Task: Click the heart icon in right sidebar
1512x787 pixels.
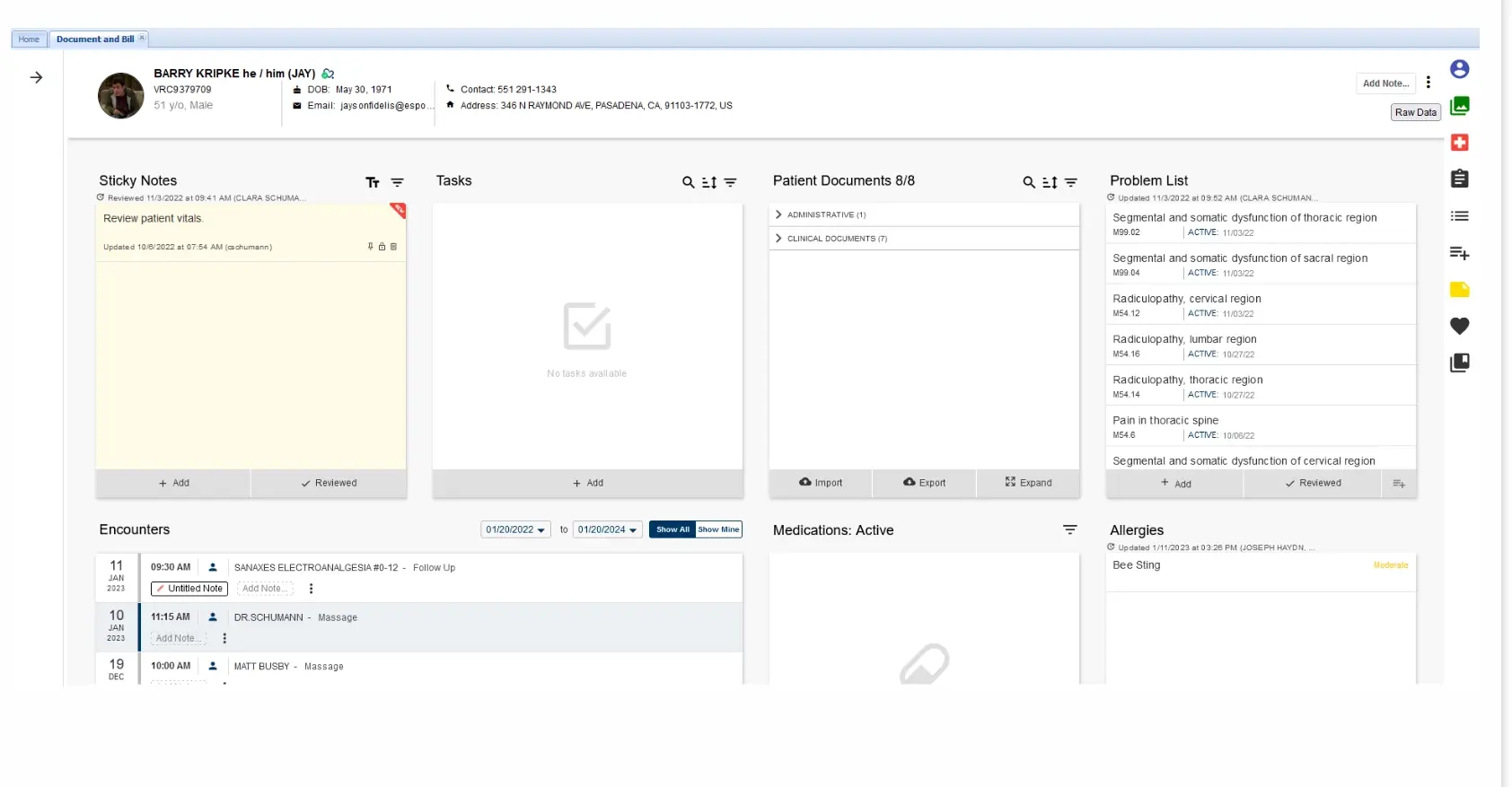Action: coord(1459,326)
